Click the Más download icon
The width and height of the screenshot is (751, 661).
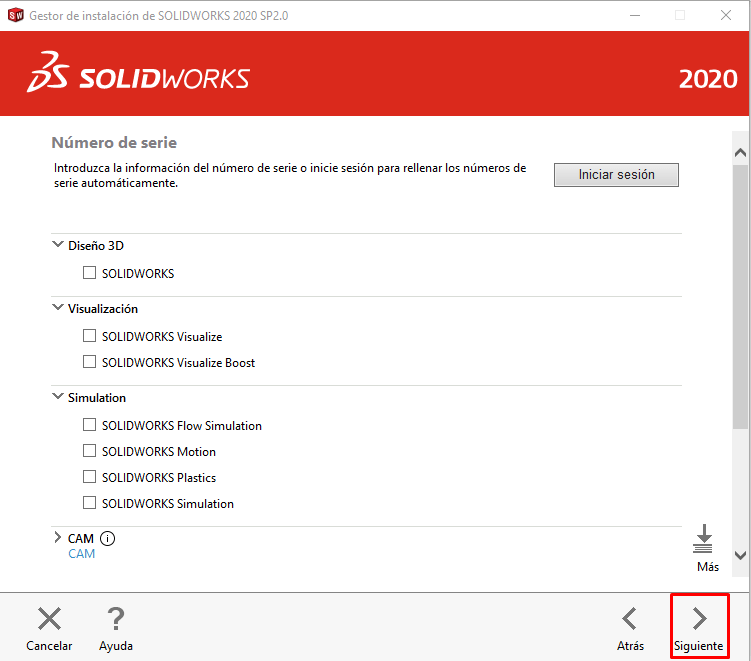703,539
